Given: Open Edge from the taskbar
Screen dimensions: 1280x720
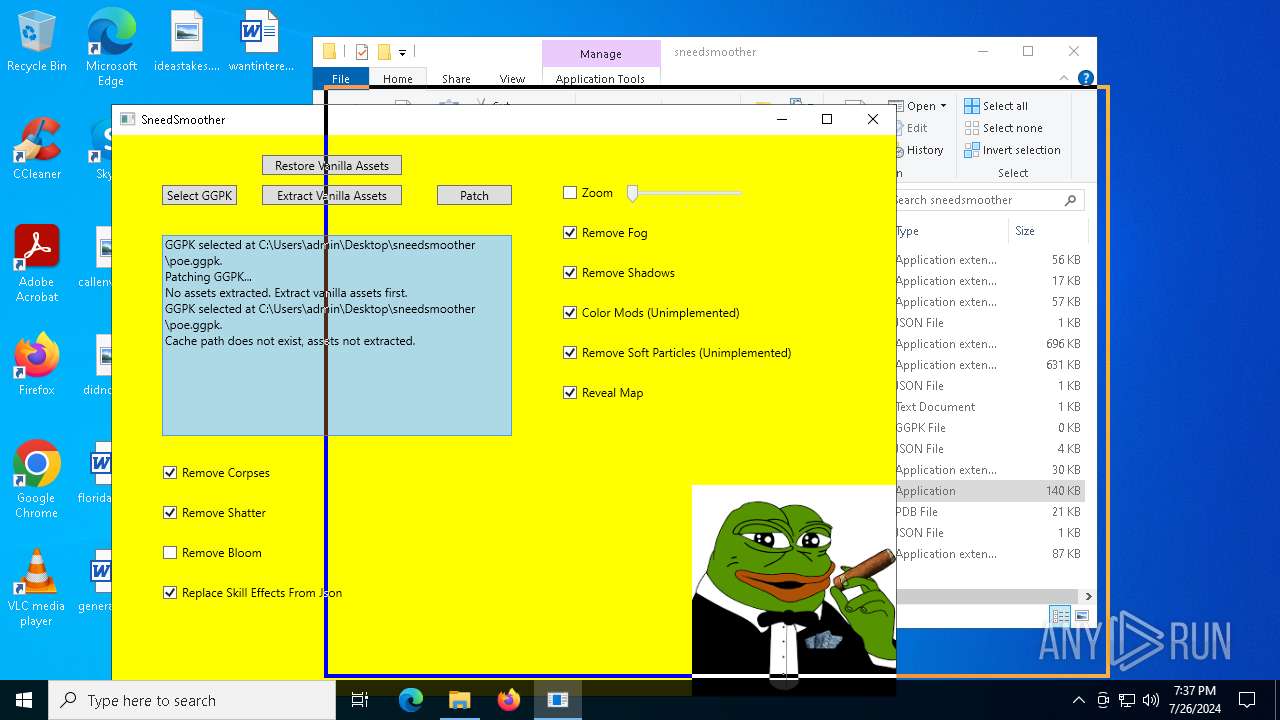Looking at the screenshot, I should [x=411, y=700].
